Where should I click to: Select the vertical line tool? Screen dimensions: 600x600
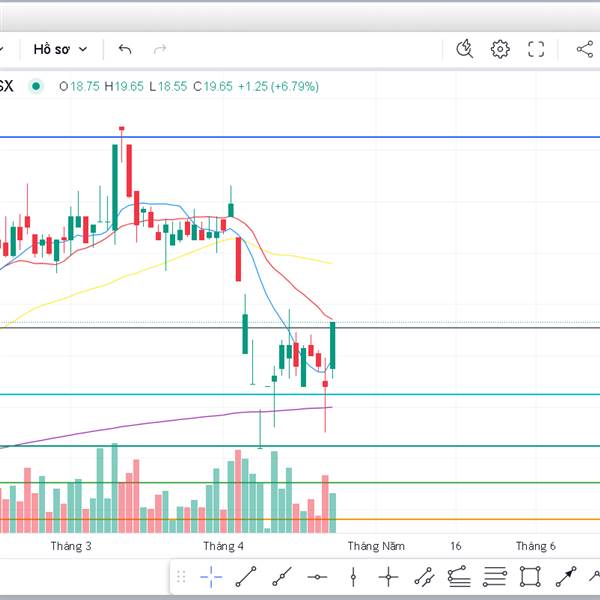(x=353, y=576)
